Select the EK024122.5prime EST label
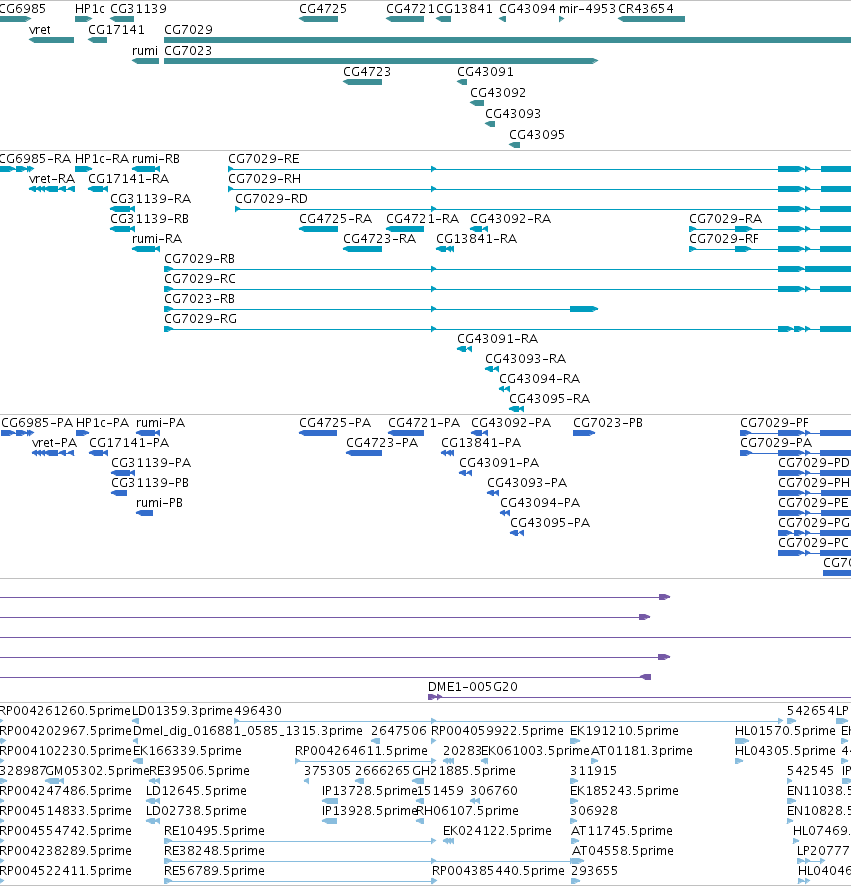The width and height of the screenshot is (851, 886). (497, 831)
